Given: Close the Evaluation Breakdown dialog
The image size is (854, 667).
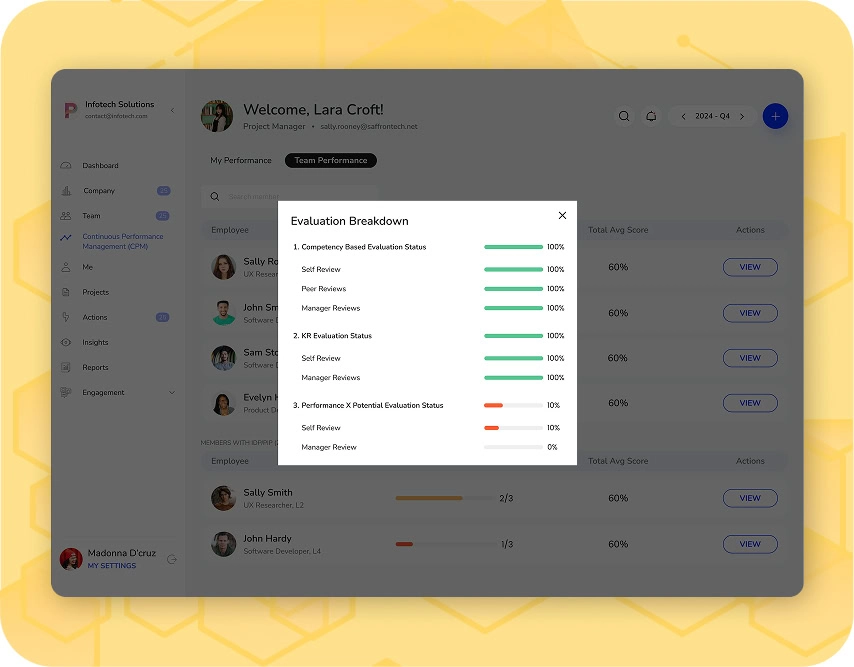Looking at the screenshot, I should pos(562,215).
